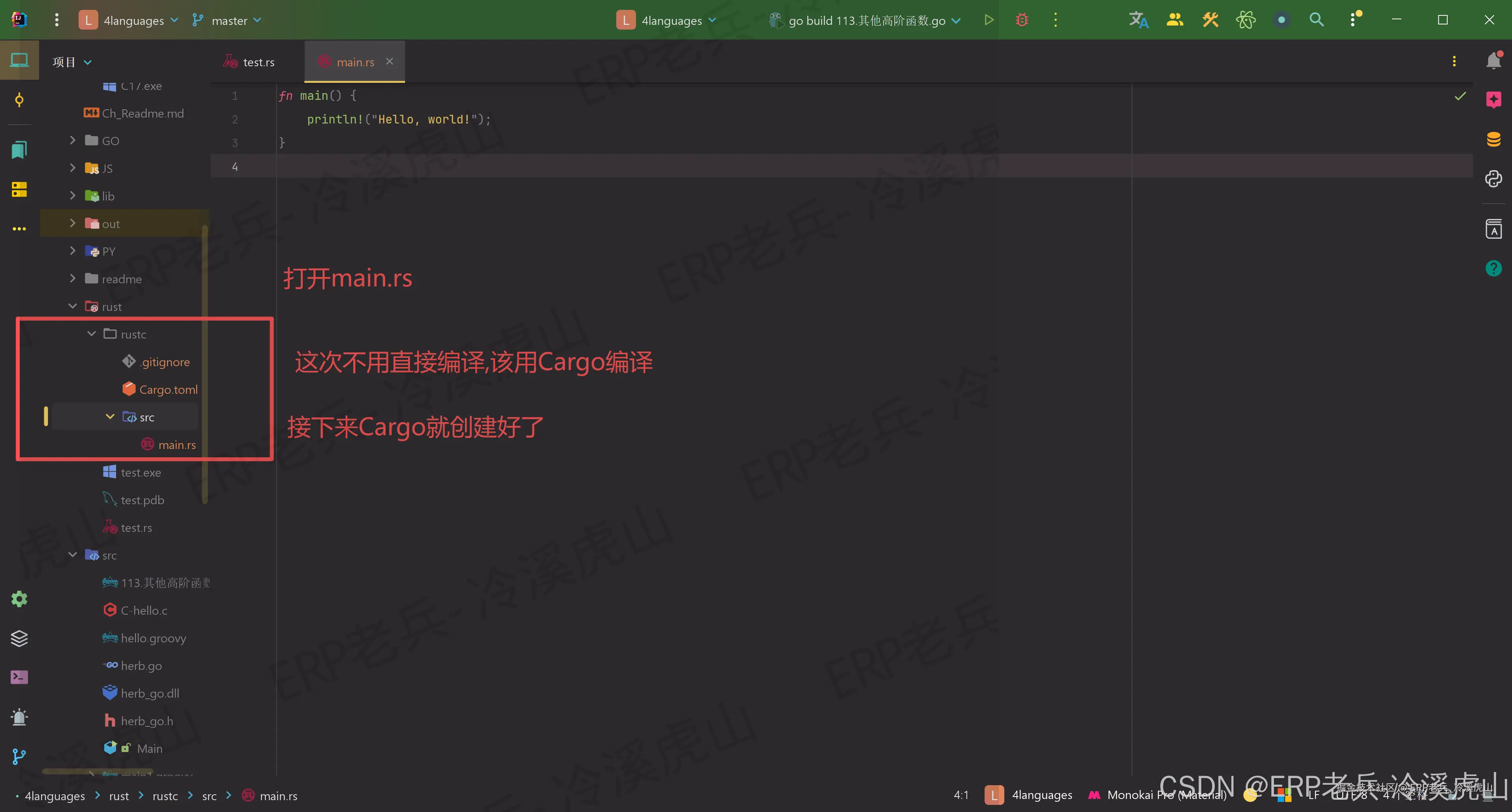Screen dimensions: 1512x812
Task: Click rustc in the breadcrumb path
Action: (165, 796)
